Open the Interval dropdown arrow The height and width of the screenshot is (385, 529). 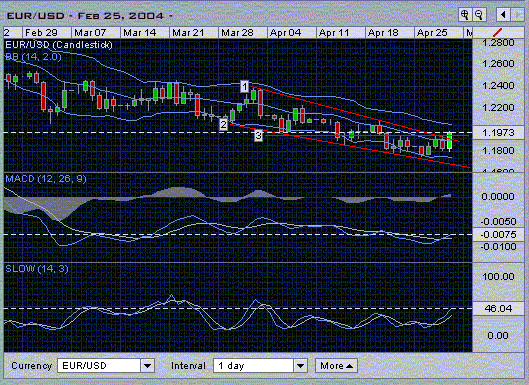pos(300,366)
